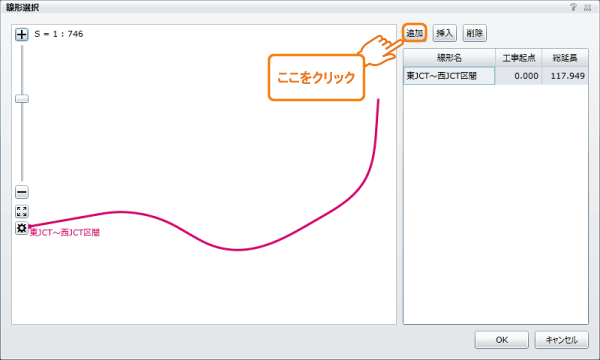Image resolution: width=600 pixels, height=360 pixels.
Task: Click the 削除 button
Action: click(474, 33)
